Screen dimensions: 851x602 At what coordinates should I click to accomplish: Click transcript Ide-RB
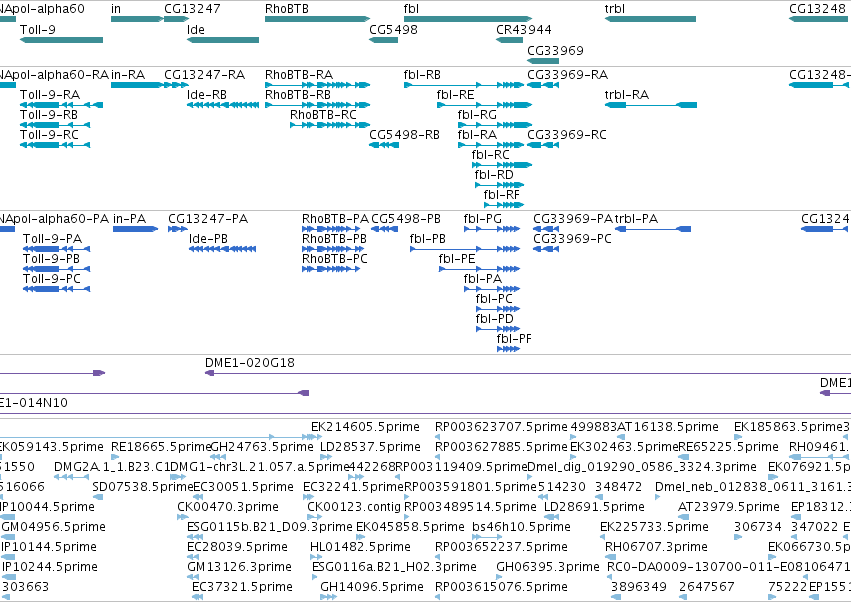tap(223, 105)
